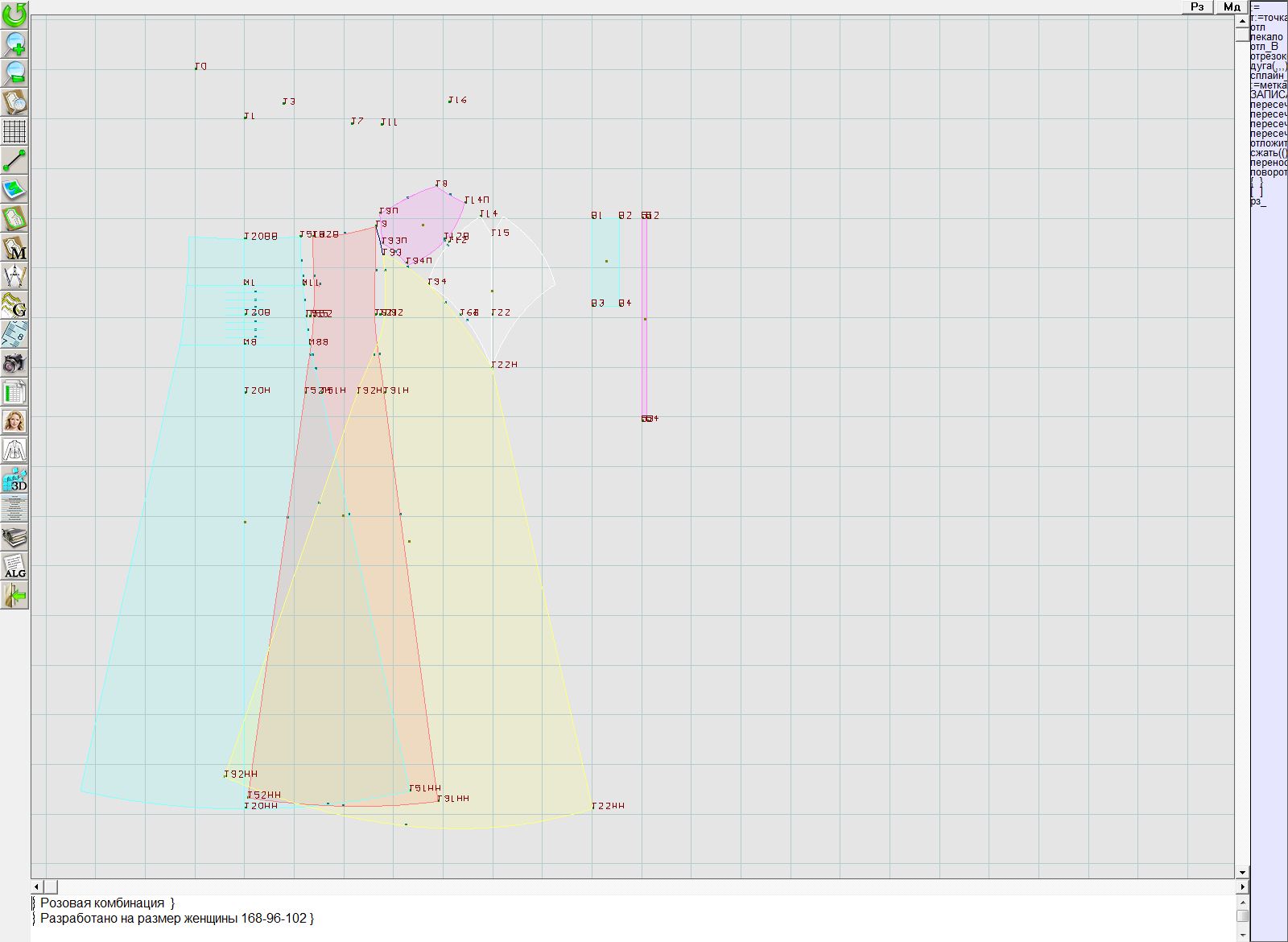Insert the 'лекало' command from the list
Image resolution: width=1288 pixels, height=942 pixels.
[x=1267, y=37]
